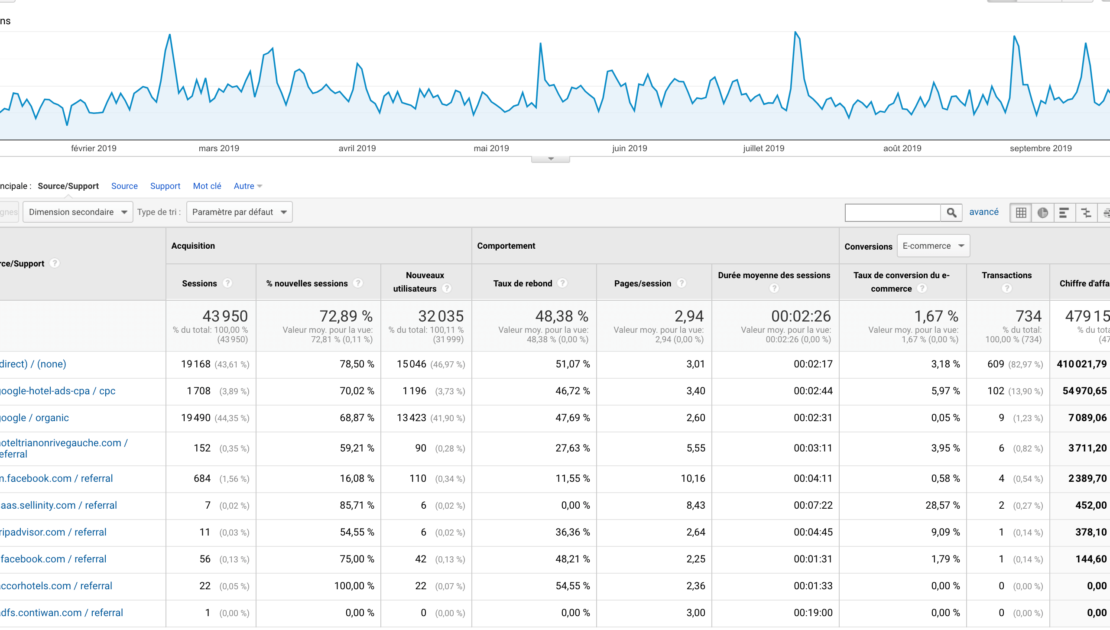Click the avancé filter link
Screen dimensions: 1110x630
pos(984,212)
